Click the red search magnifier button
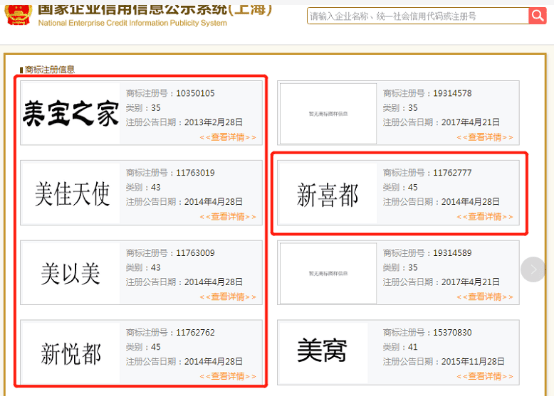 coord(537,16)
